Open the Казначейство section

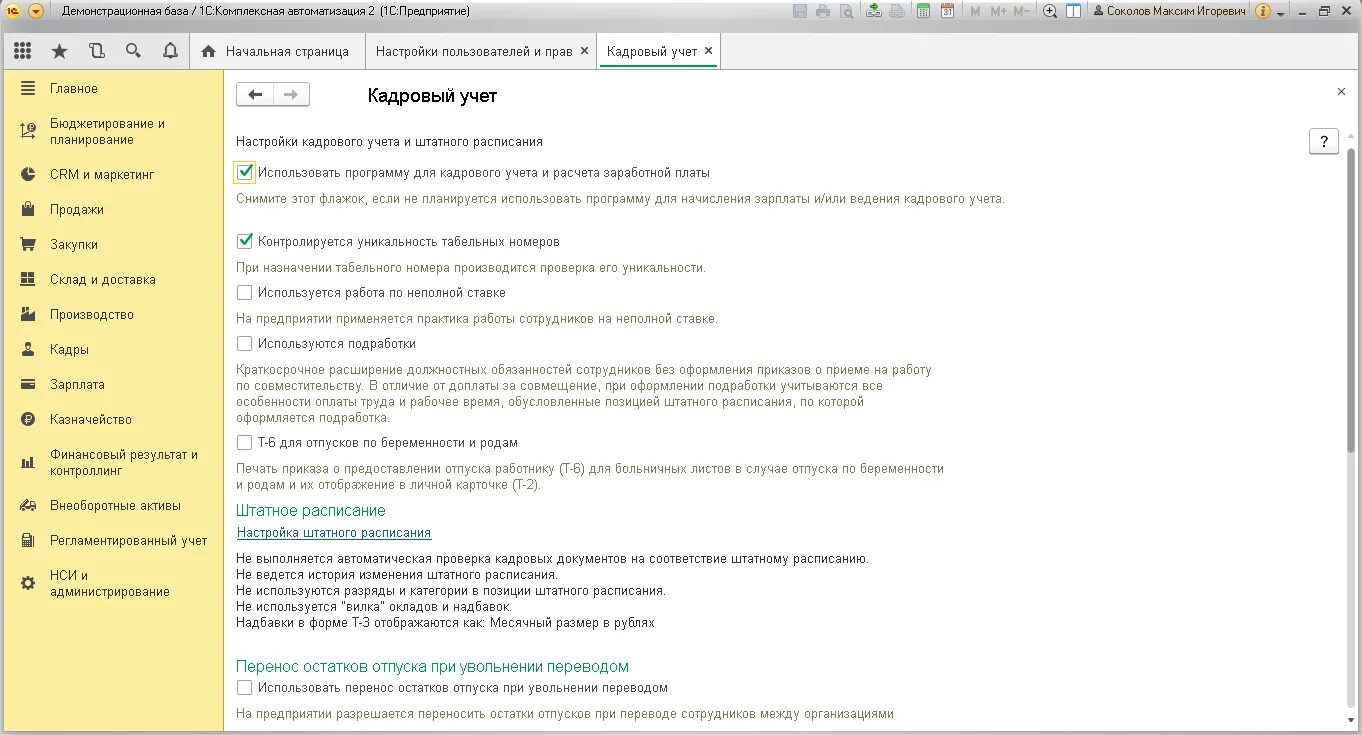point(113,419)
